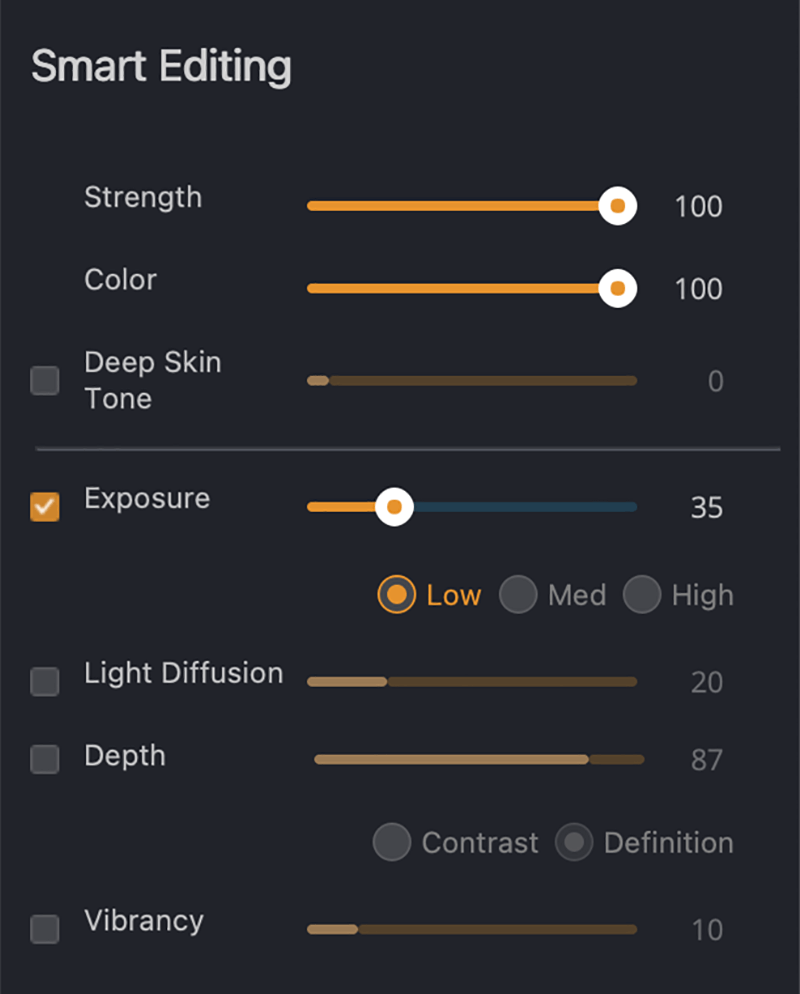Select the Definition radio option
The width and height of the screenshot is (800, 994).
click(574, 842)
